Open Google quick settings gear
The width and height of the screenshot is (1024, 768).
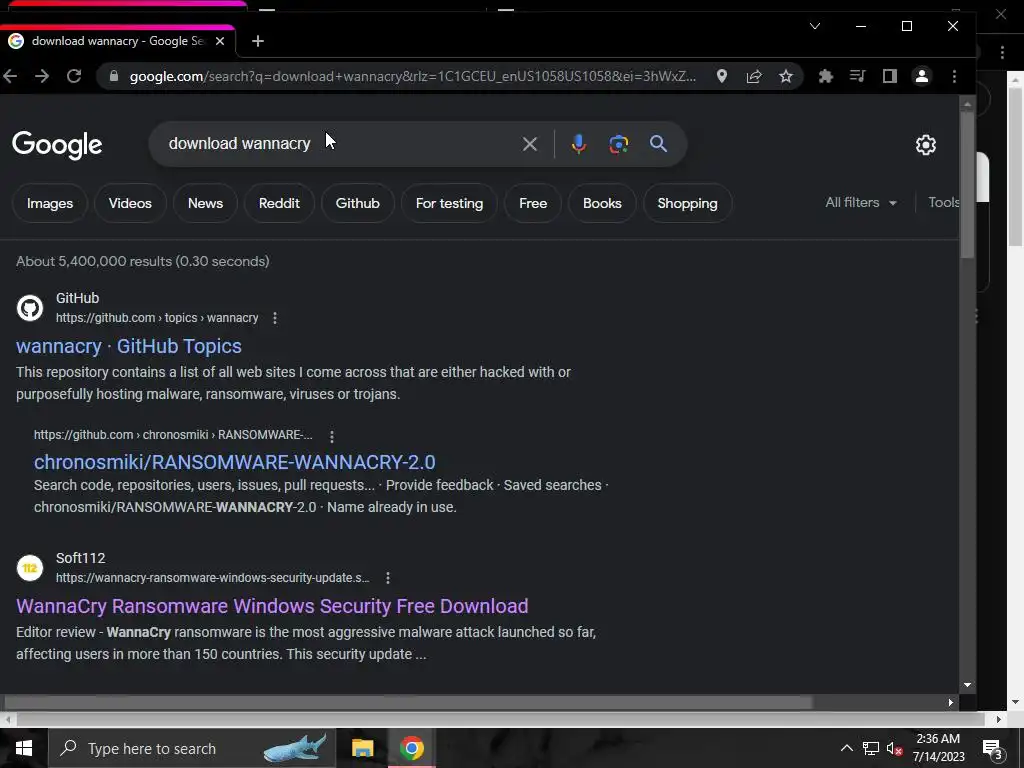(925, 145)
